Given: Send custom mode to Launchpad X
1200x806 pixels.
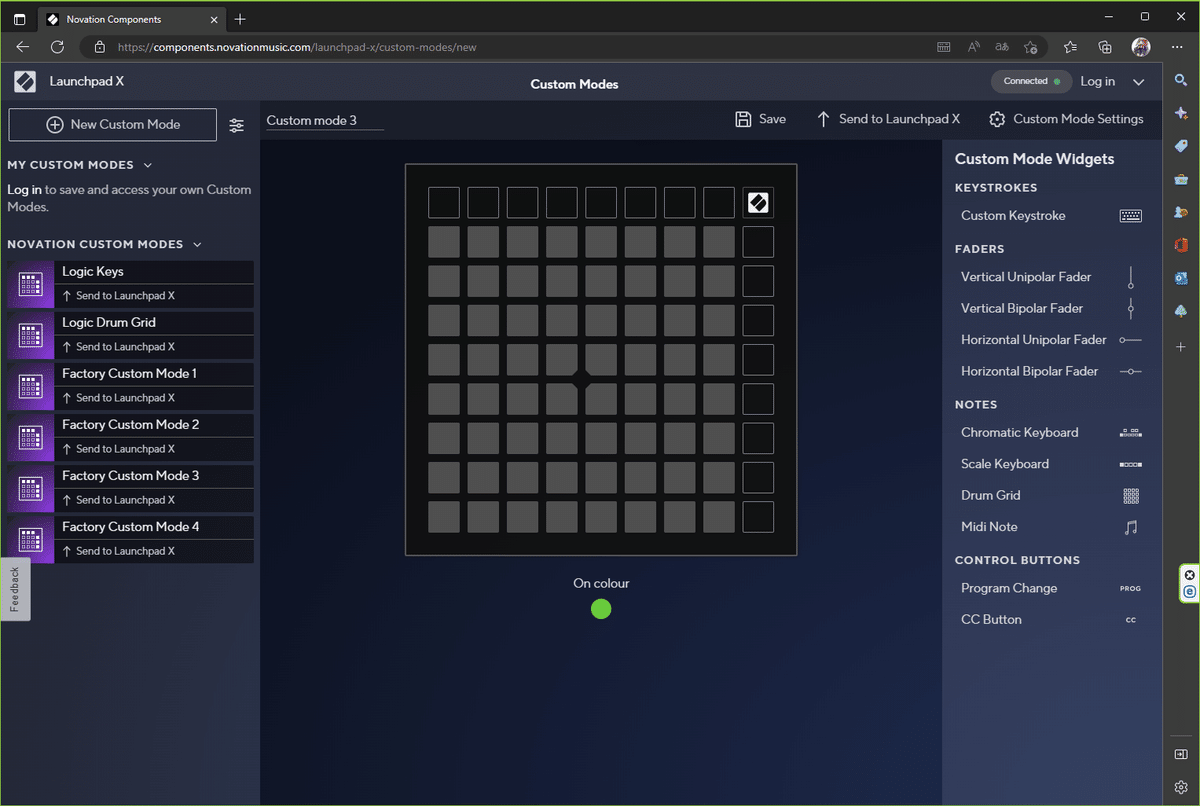Looking at the screenshot, I should click(889, 119).
